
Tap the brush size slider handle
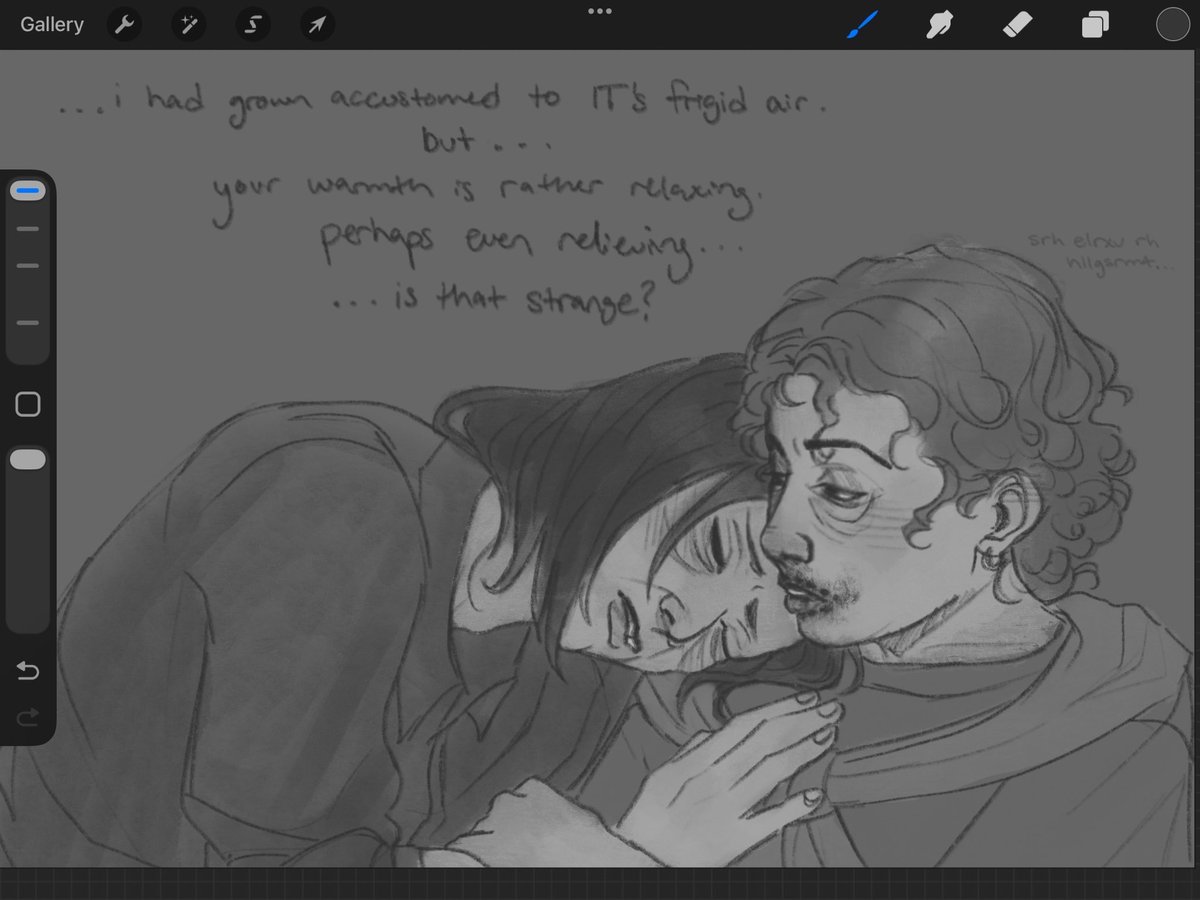click(x=28, y=190)
